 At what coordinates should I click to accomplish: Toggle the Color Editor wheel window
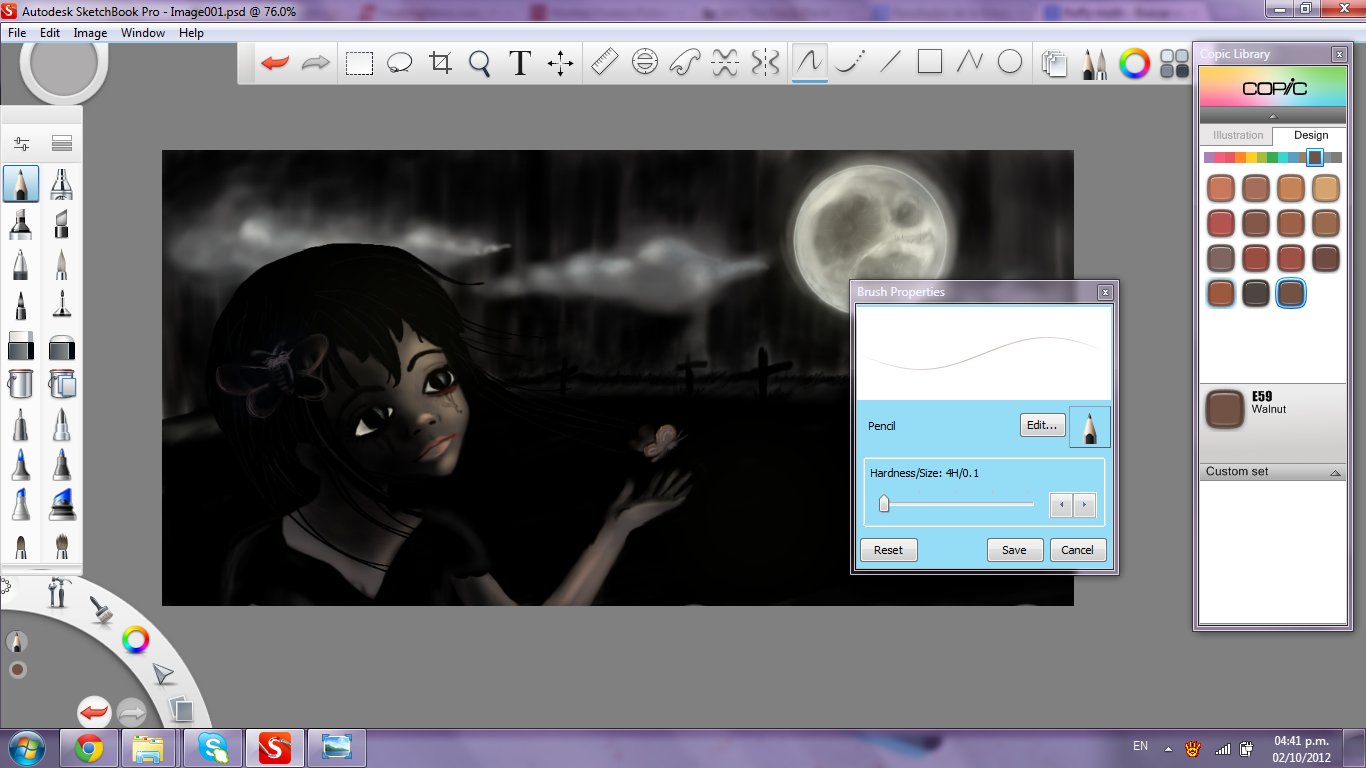point(1134,64)
